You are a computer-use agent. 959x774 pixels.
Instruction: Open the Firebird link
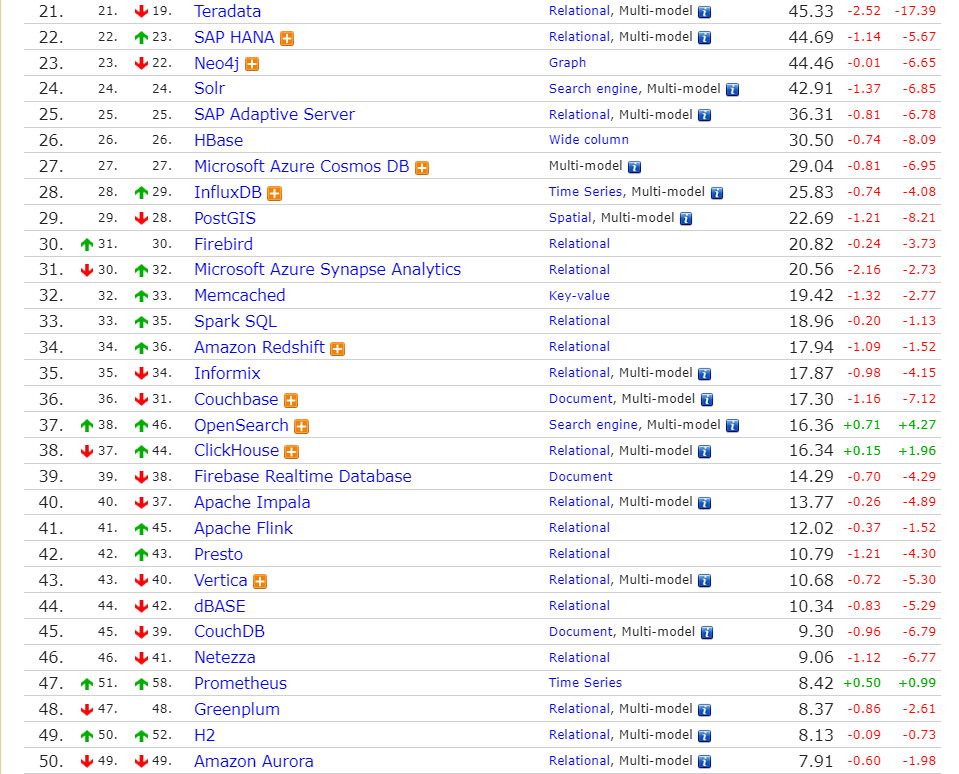(x=223, y=244)
